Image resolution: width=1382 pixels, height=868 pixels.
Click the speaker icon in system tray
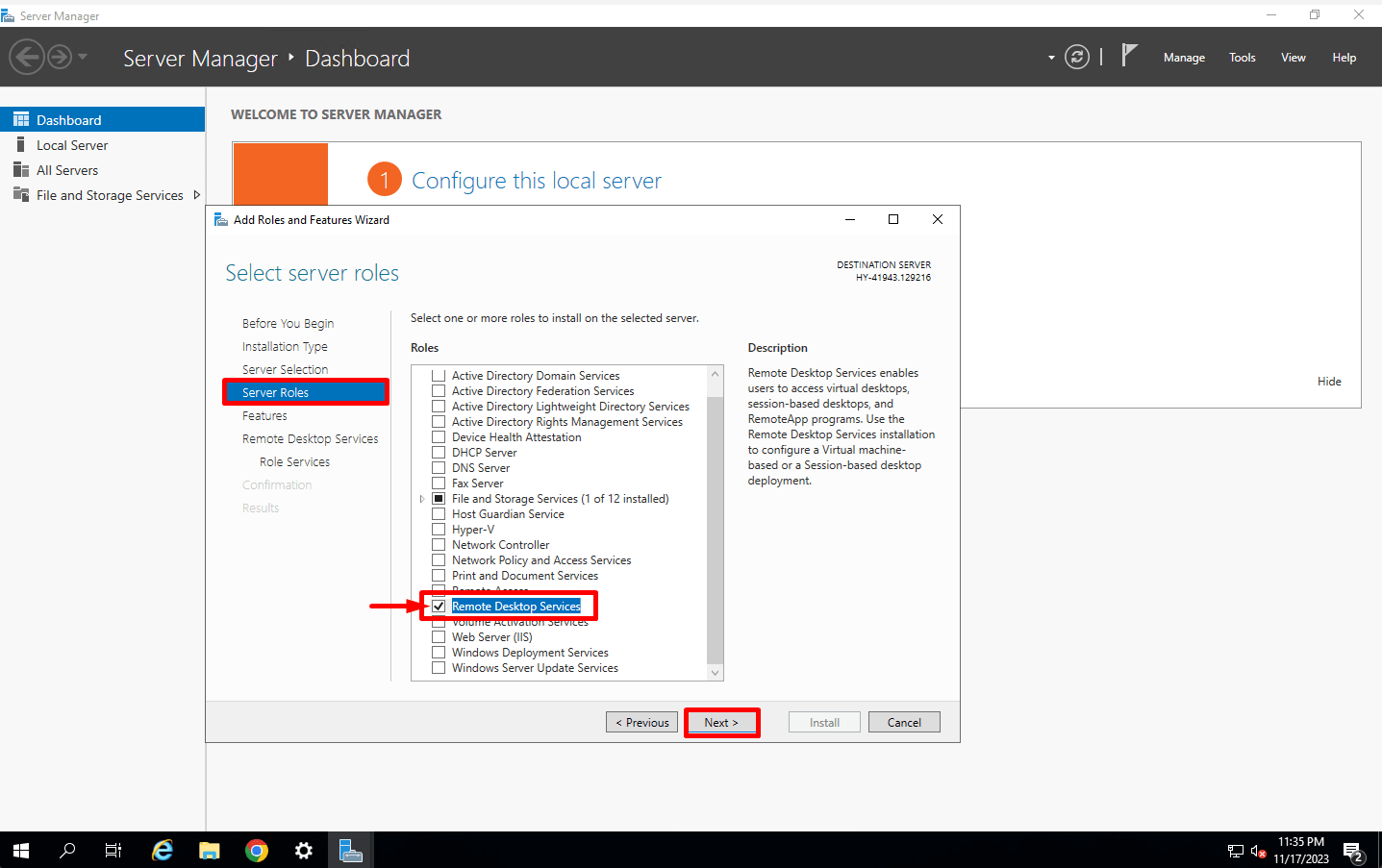click(1256, 850)
